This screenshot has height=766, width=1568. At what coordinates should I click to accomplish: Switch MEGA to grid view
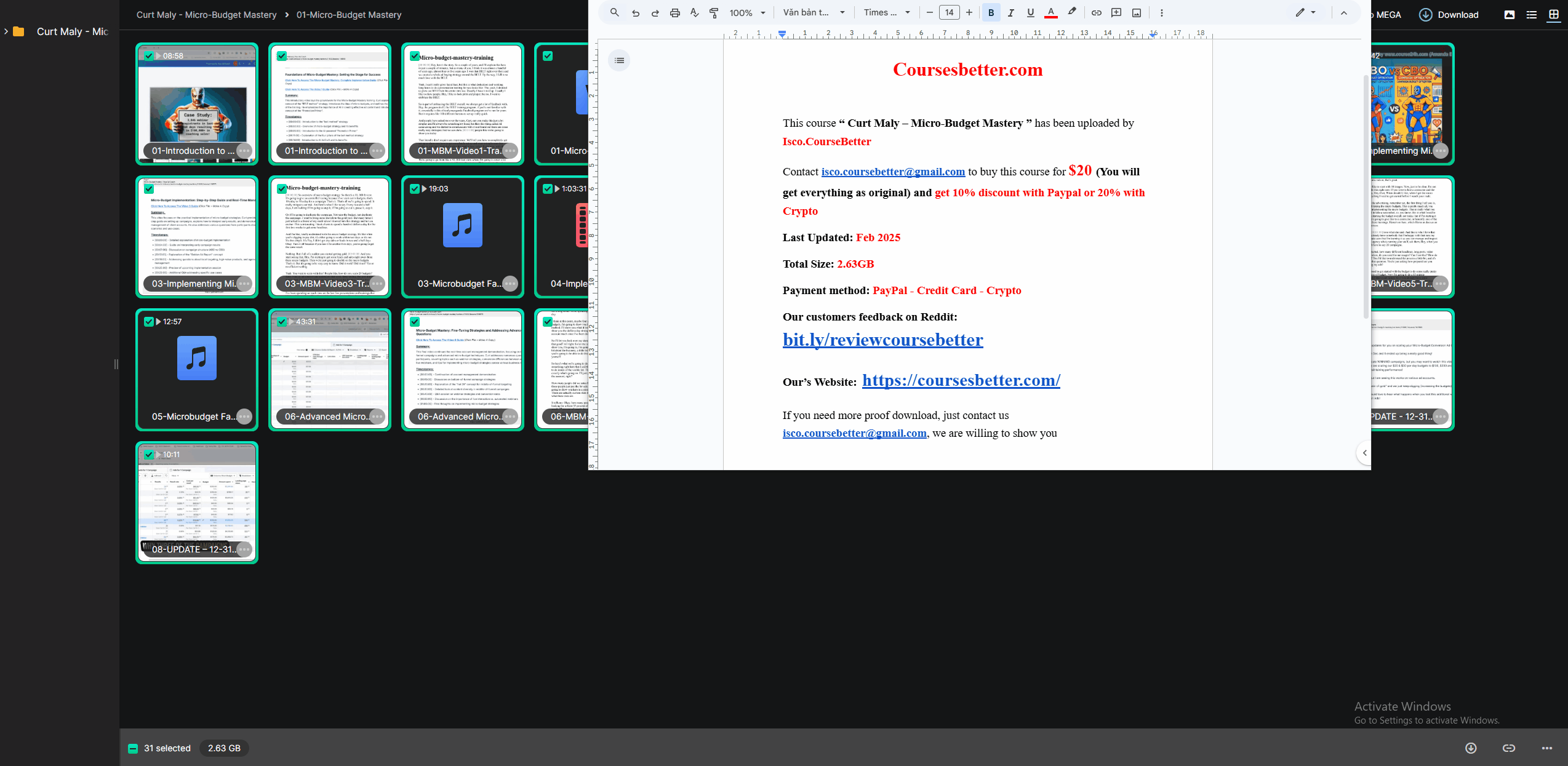tap(1554, 15)
